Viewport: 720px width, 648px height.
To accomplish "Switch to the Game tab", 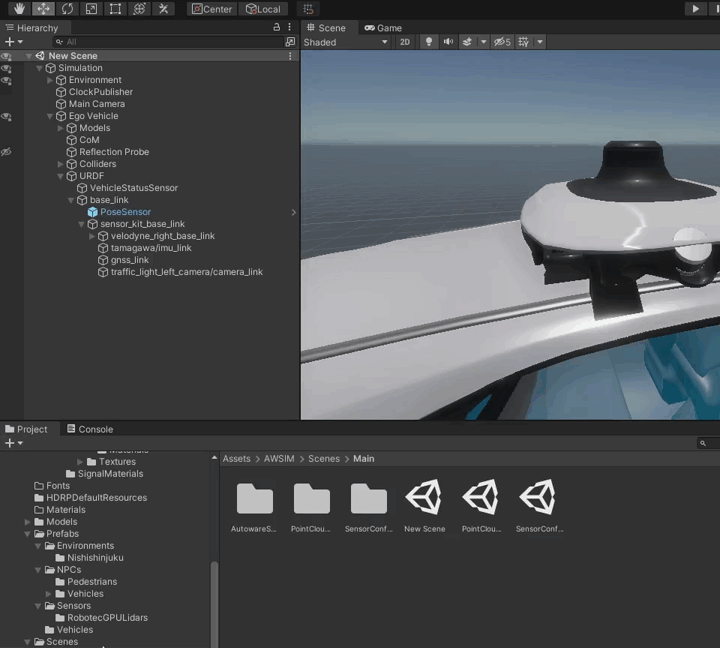I will coord(383,28).
